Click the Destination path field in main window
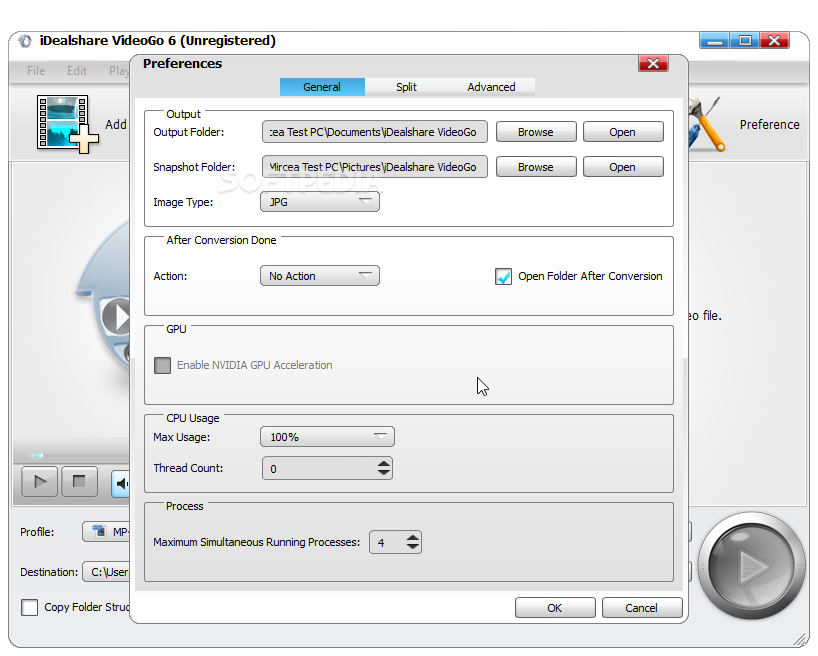Viewport: 818px width, 656px height. pyautogui.click(x=106, y=572)
